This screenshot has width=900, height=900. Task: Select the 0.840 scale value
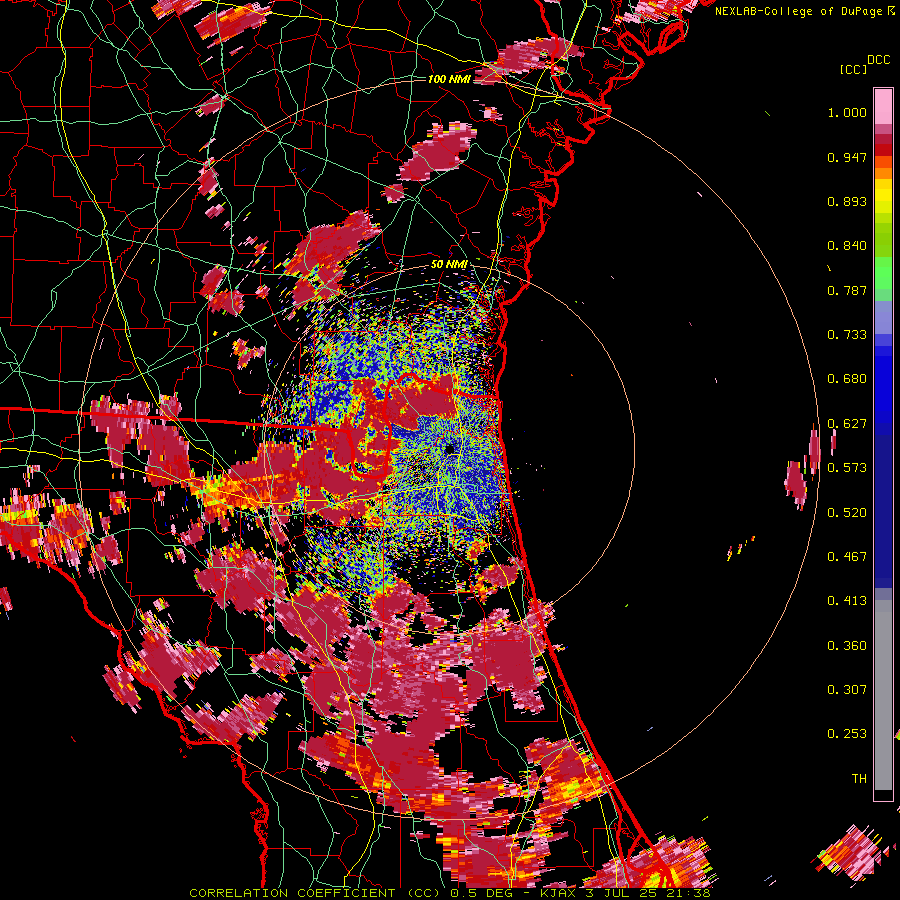click(x=847, y=246)
